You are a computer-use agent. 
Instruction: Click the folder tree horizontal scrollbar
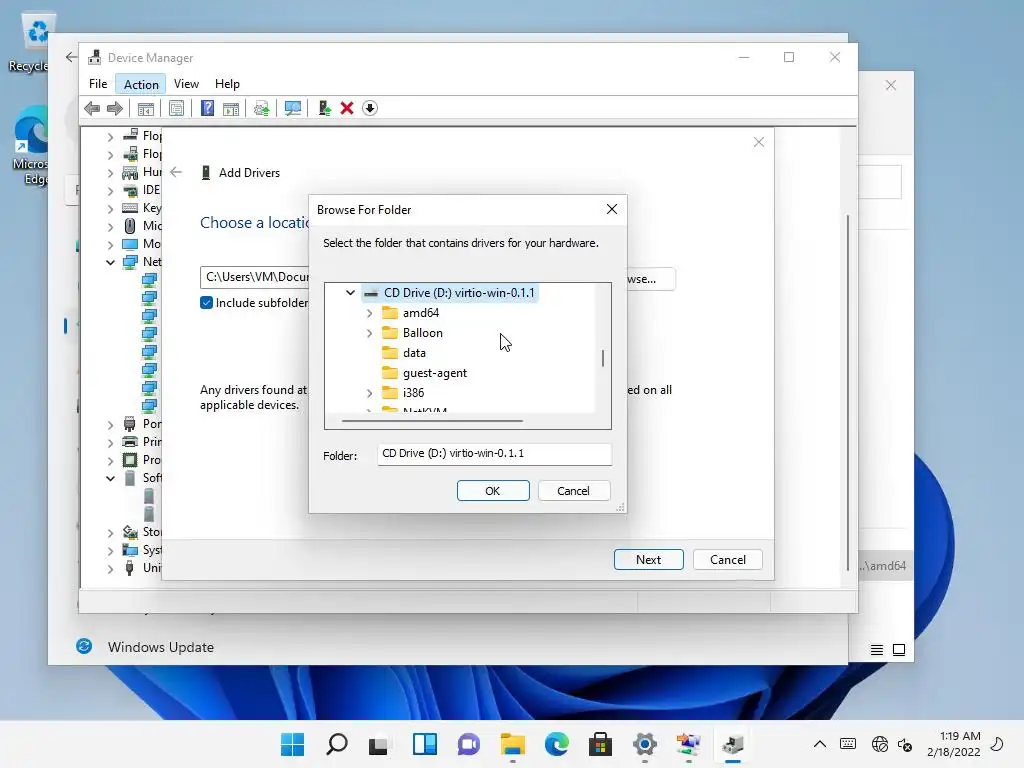(x=432, y=421)
